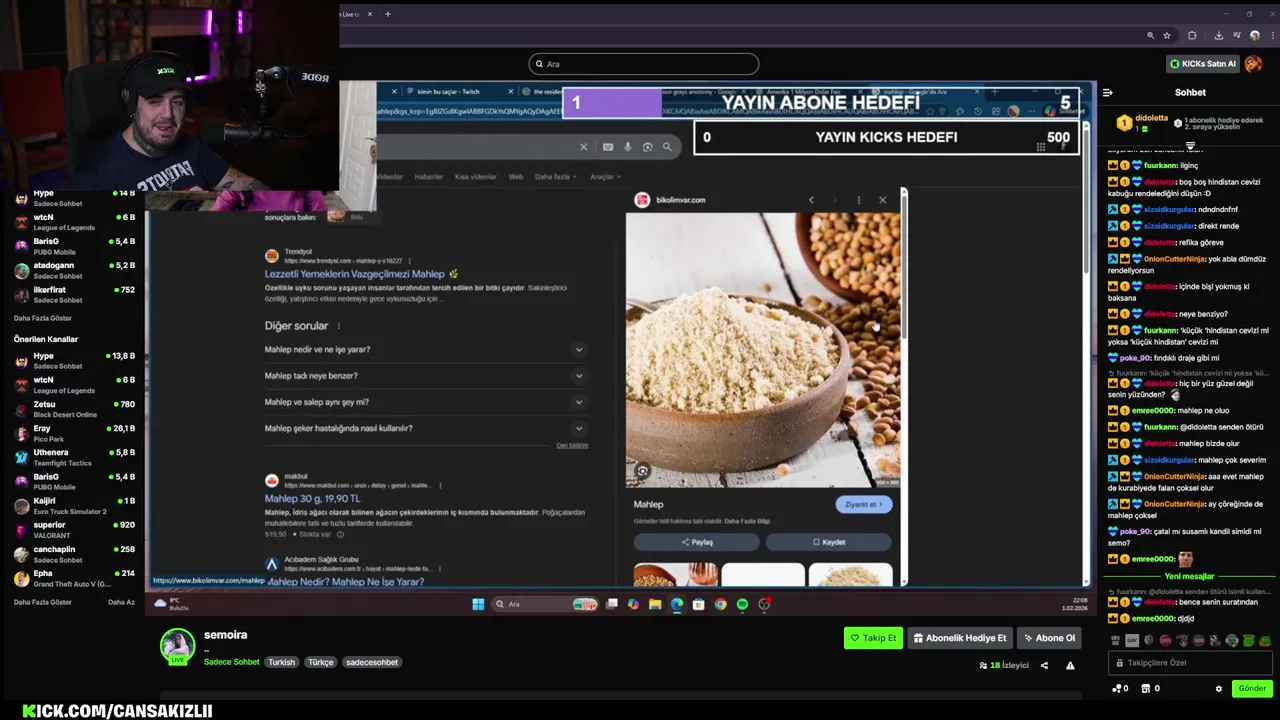Viewport: 1280px width, 720px height.
Task: Collapse the Sohbet chat panel arrow icon
Action: coord(1107,92)
